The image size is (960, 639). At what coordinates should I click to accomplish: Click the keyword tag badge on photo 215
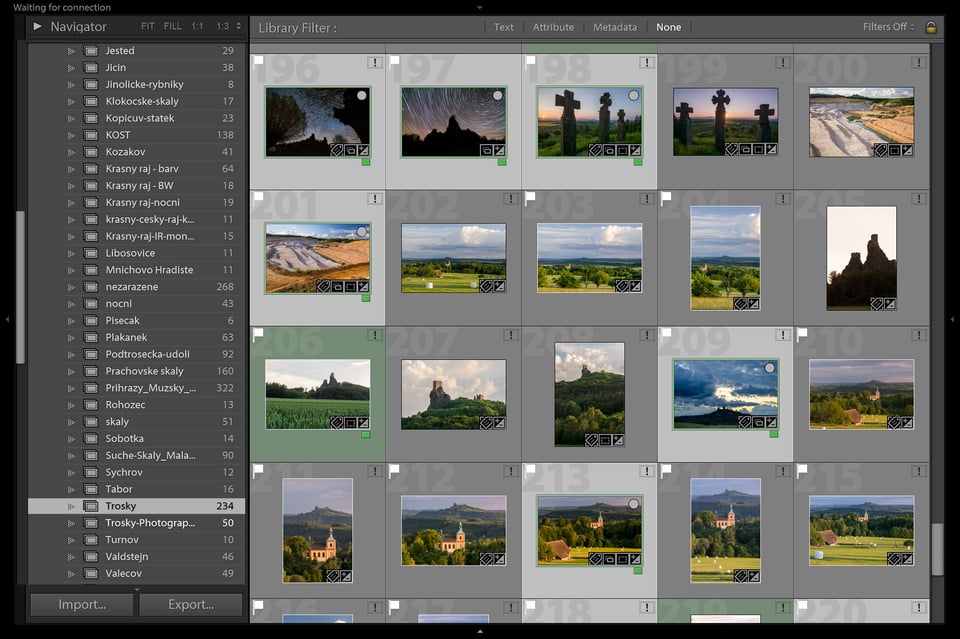[894, 559]
